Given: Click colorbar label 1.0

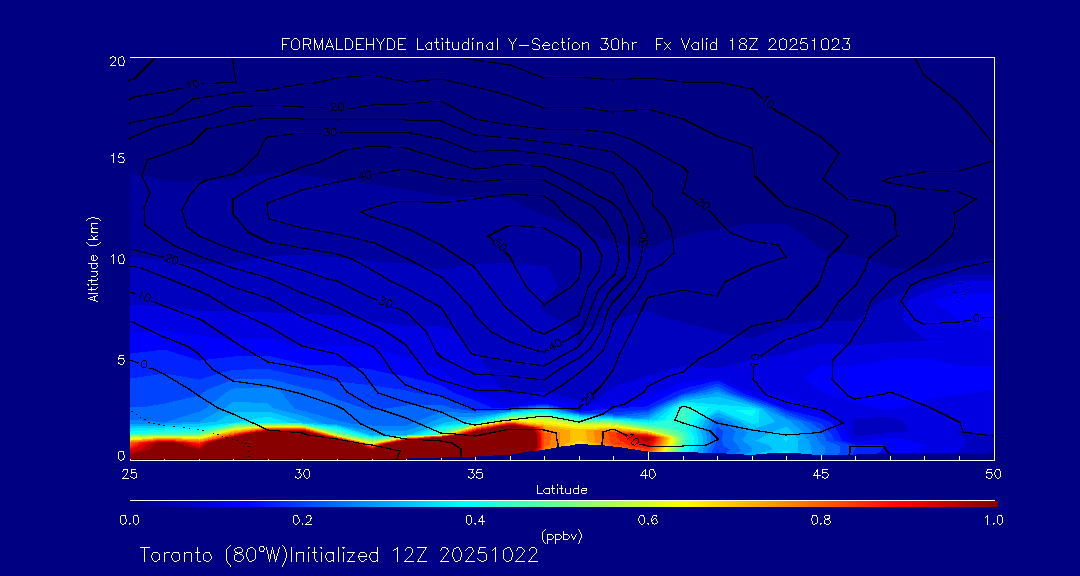Looking at the screenshot, I should [x=994, y=520].
